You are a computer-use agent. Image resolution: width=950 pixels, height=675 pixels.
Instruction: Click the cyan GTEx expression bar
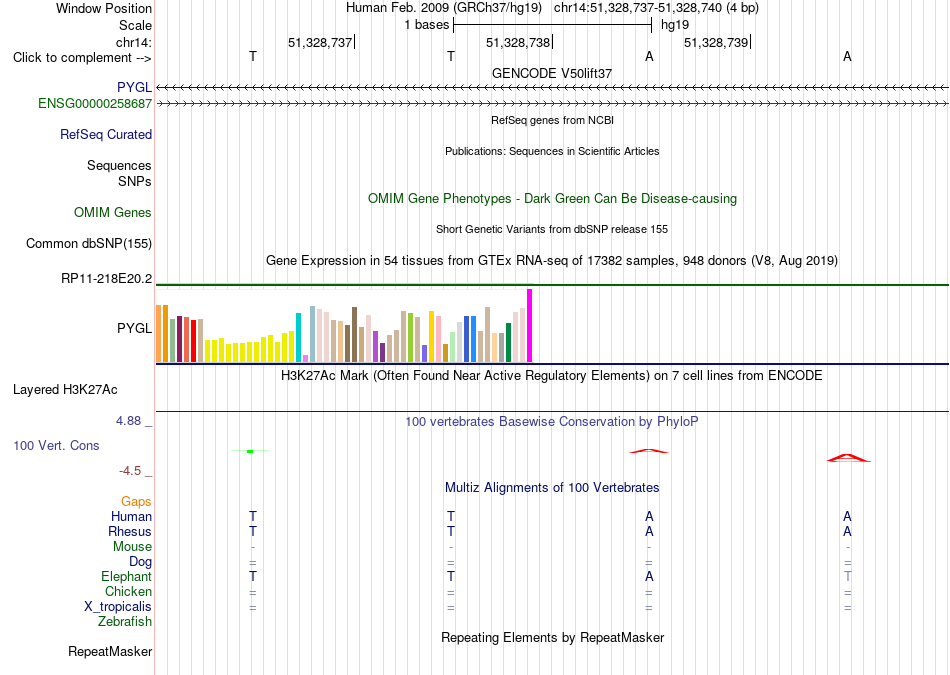[x=298, y=338]
